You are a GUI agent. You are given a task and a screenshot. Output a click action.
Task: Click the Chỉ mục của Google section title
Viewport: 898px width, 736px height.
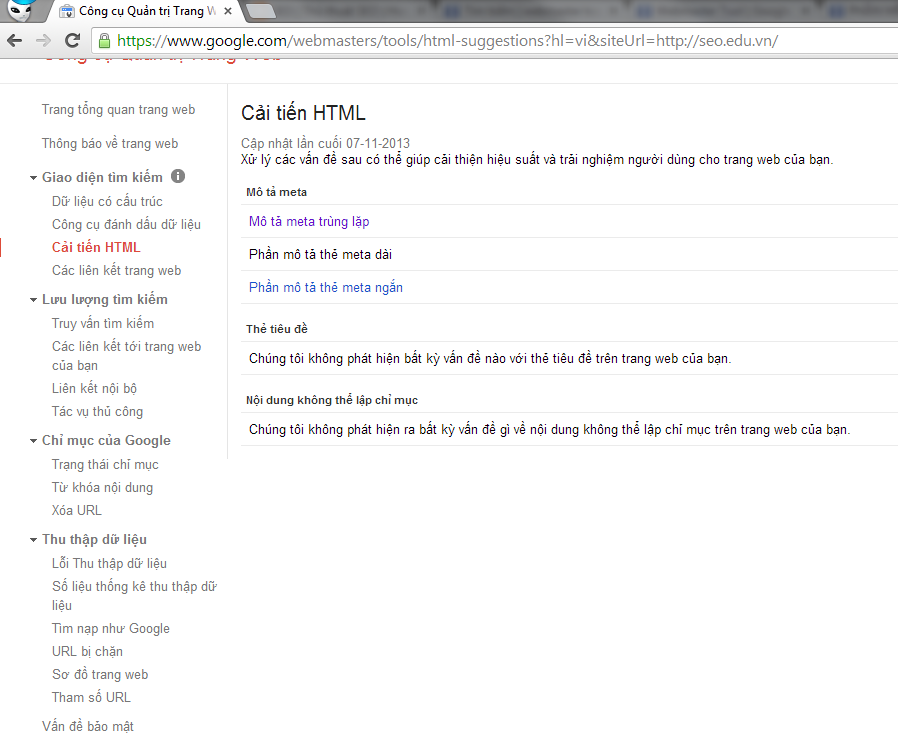tap(106, 440)
